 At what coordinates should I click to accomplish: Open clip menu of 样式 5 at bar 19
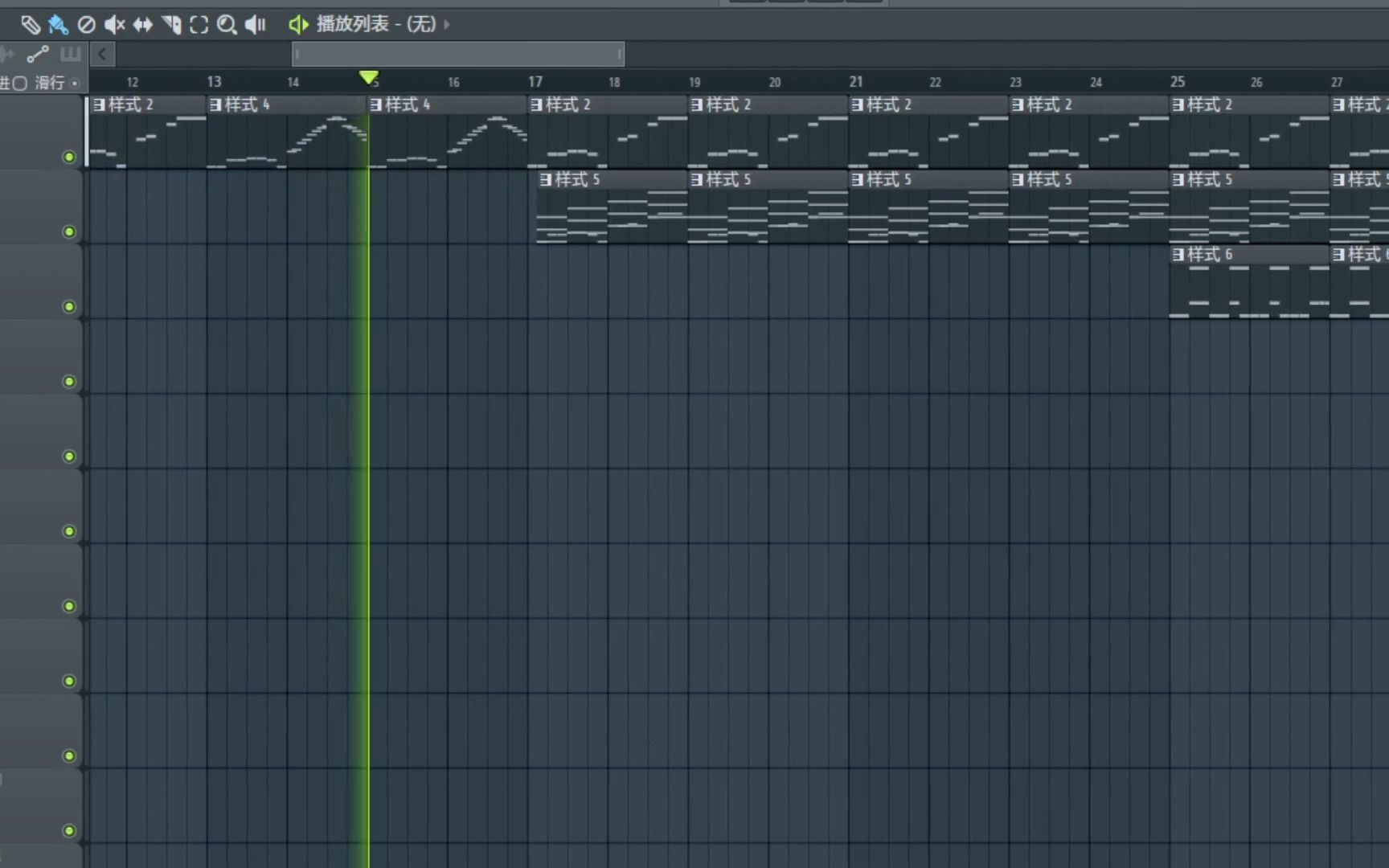(697, 179)
